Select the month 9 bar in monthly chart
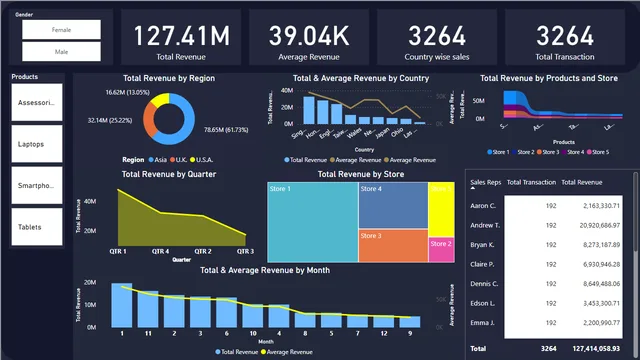The height and width of the screenshot is (360, 640). [410, 322]
